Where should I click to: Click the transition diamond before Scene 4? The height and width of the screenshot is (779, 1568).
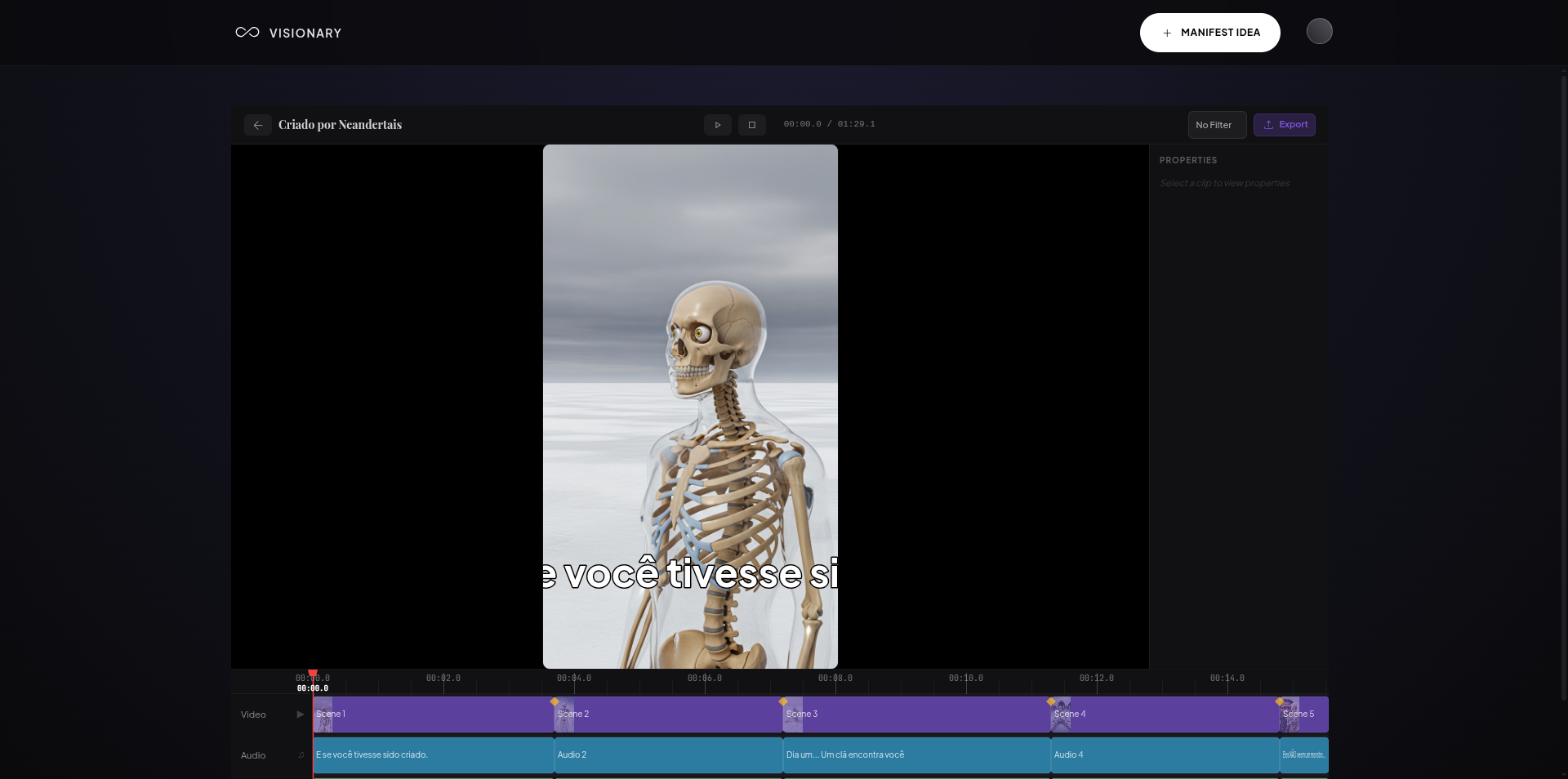tap(1051, 701)
